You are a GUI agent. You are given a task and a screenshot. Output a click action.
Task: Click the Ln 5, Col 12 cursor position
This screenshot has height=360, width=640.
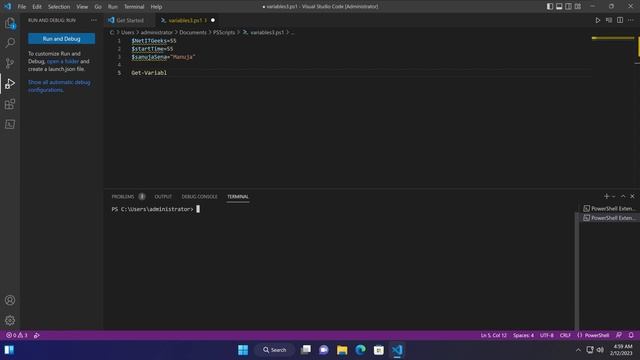click(493, 335)
